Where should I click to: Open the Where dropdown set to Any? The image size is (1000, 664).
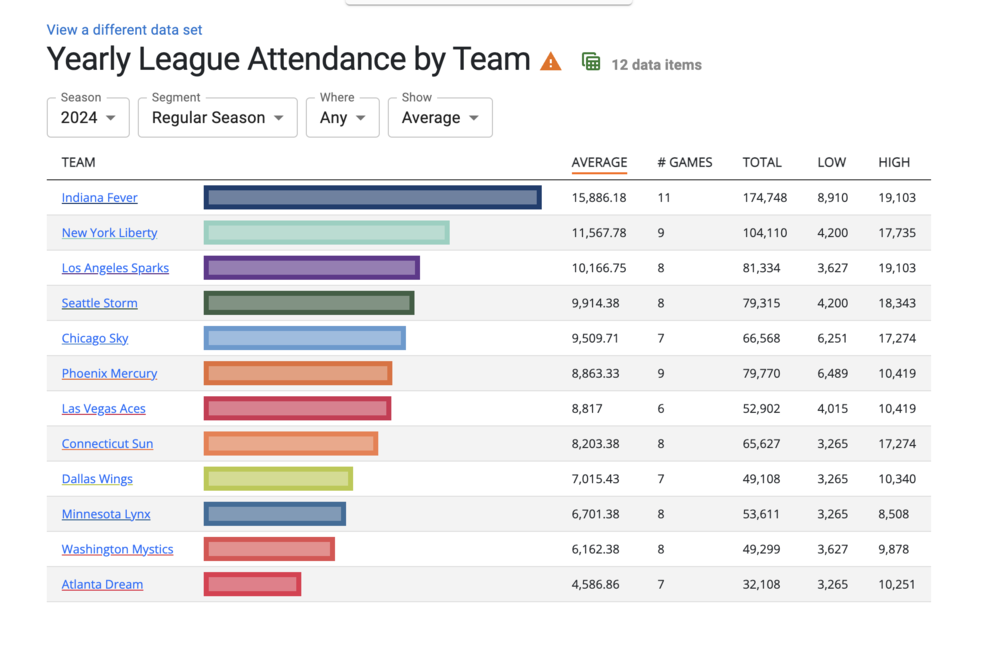tap(342, 117)
